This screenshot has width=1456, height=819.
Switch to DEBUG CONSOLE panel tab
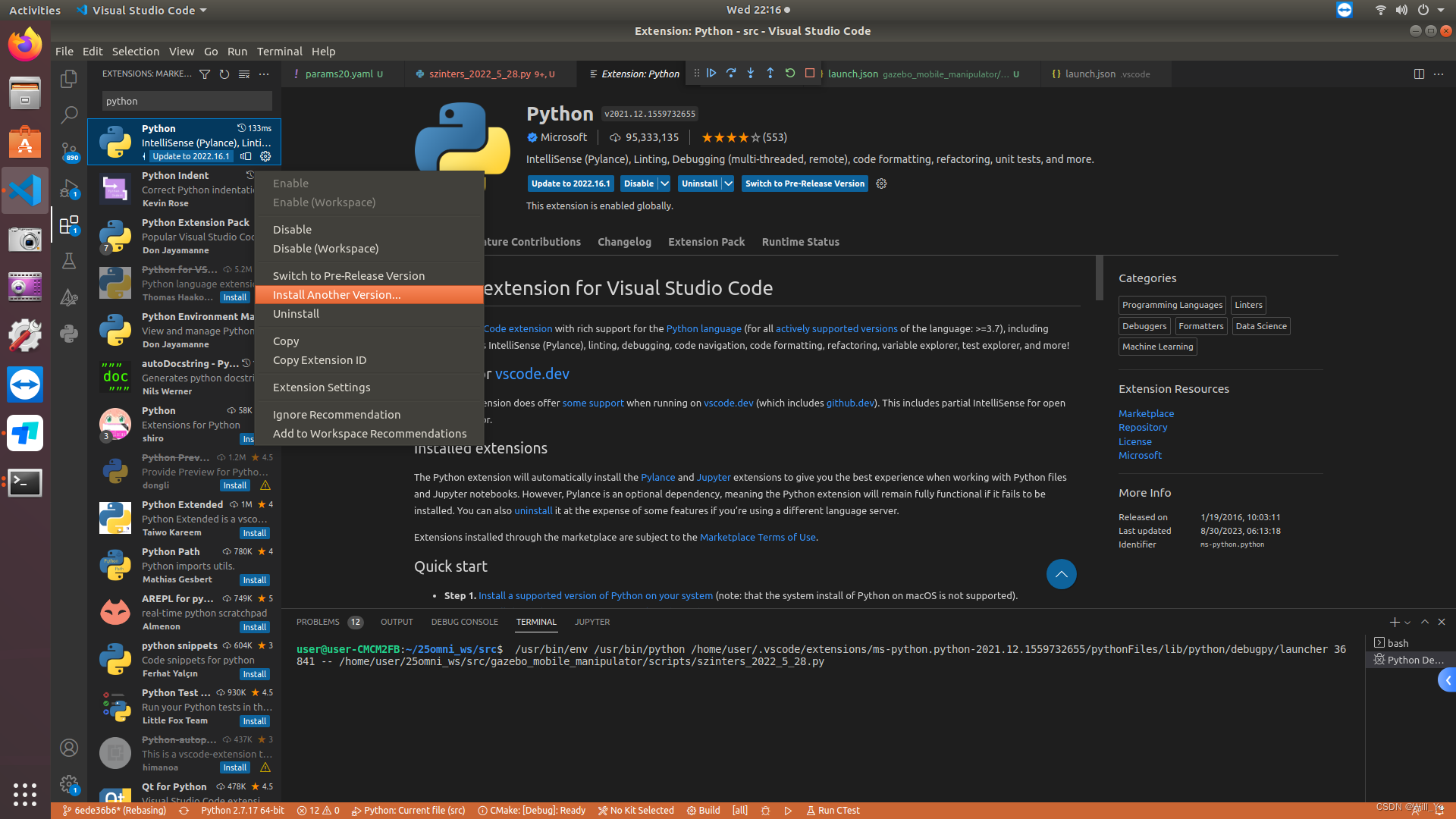(464, 622)
